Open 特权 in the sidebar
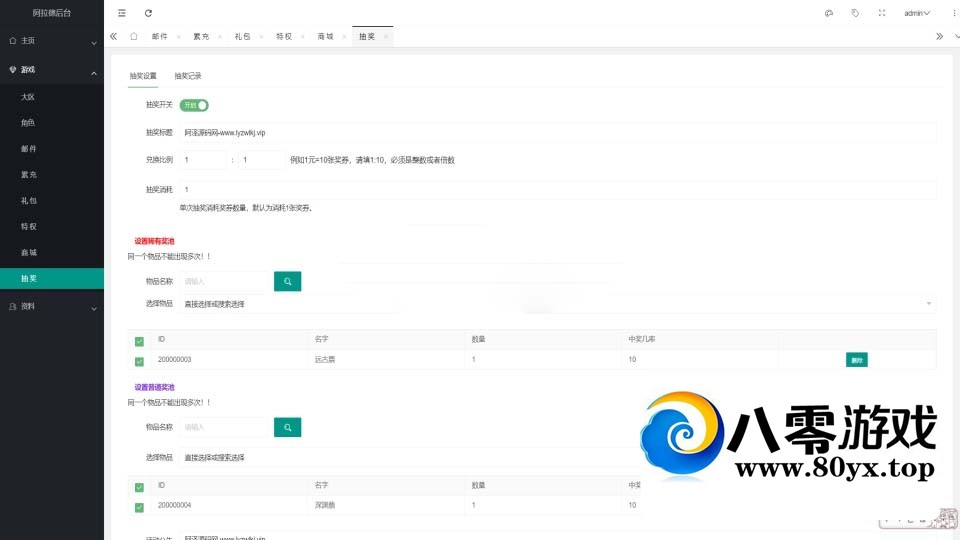Screen dimensions: 960x540 [x=52, y=227]
